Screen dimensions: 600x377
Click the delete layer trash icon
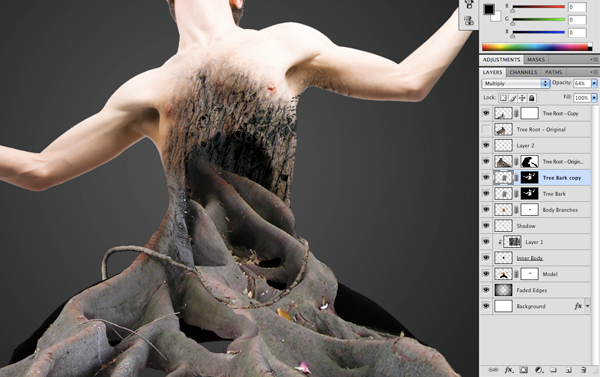583,370
